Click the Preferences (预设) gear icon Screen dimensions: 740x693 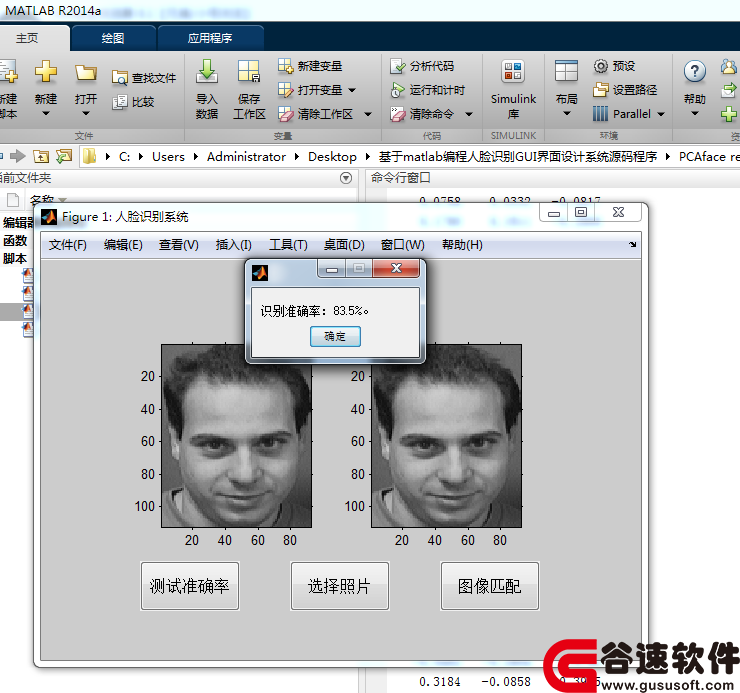coord(601,66)
